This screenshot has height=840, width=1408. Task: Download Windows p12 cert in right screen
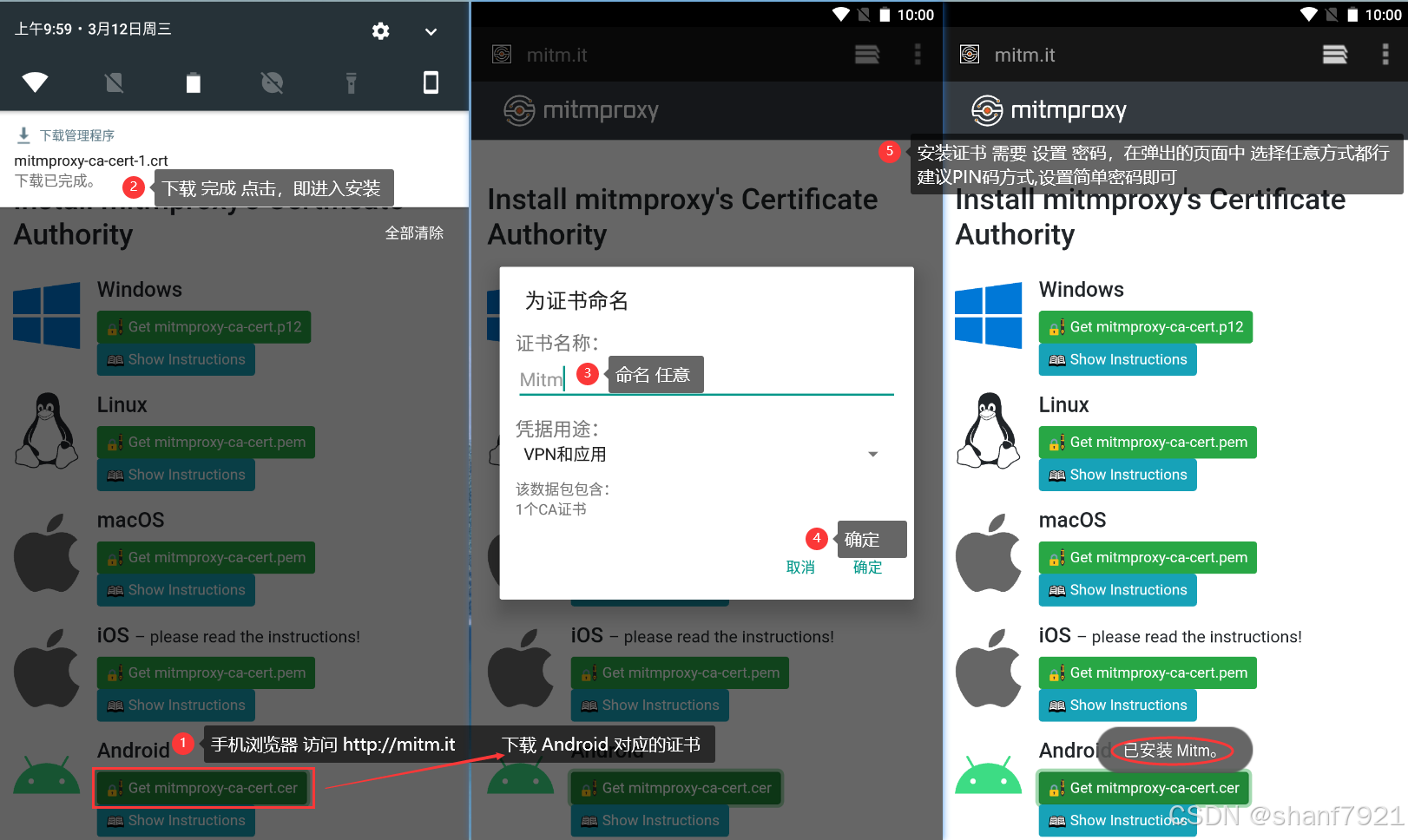click(1146, 327)
